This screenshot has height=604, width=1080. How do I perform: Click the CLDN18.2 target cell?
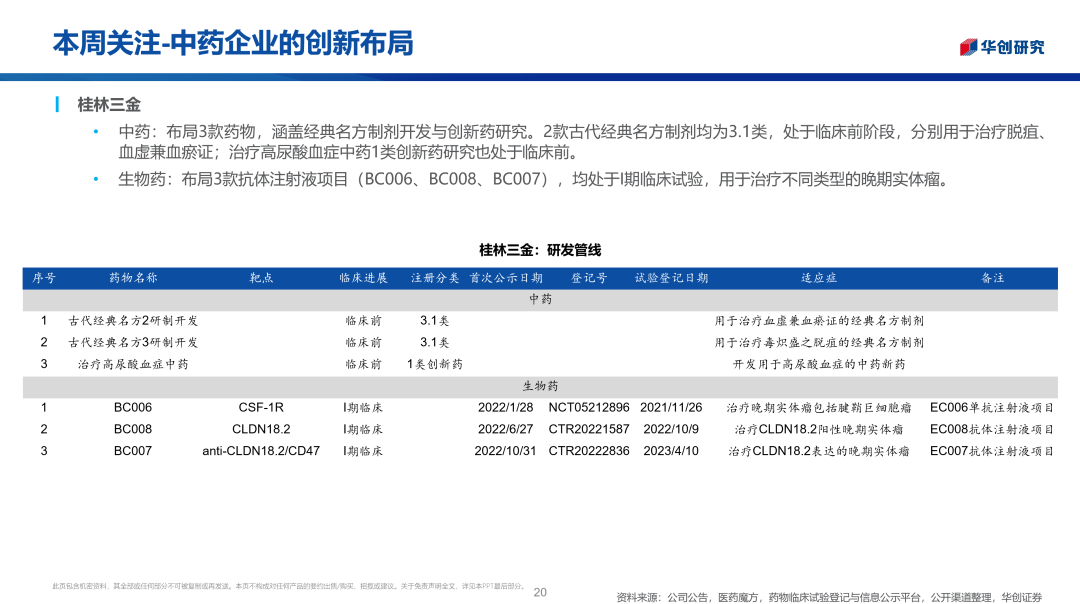pyautogui.click(x=261, y=429)
